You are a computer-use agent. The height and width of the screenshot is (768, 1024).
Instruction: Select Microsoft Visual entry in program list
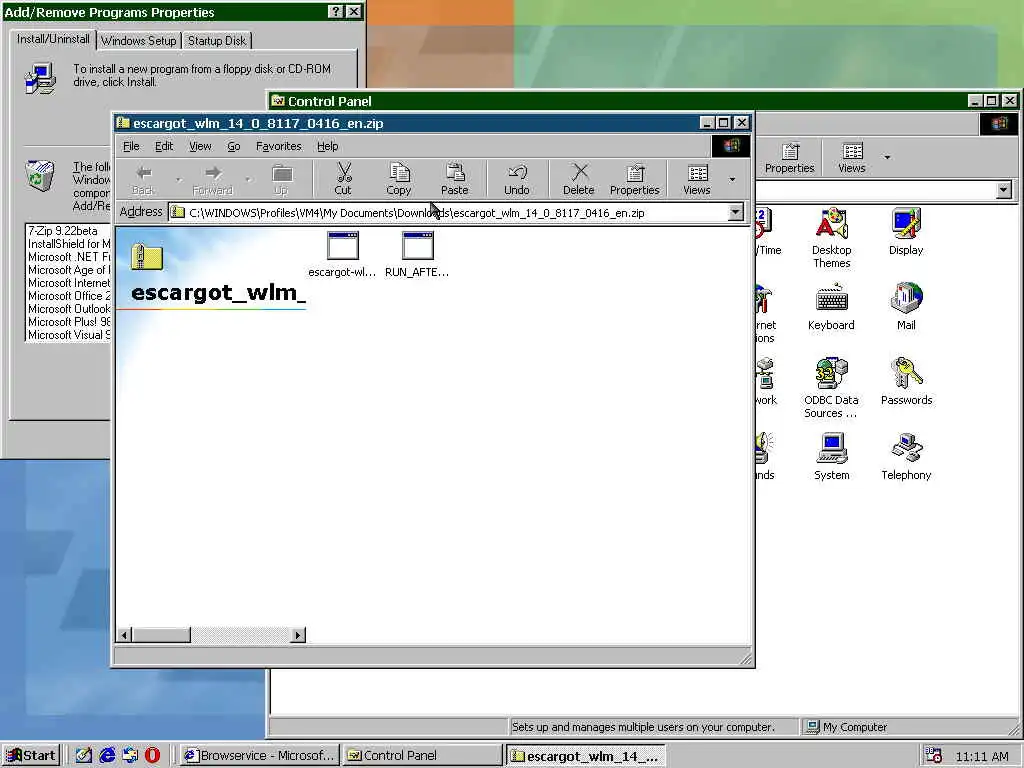(x=68, y=335)
